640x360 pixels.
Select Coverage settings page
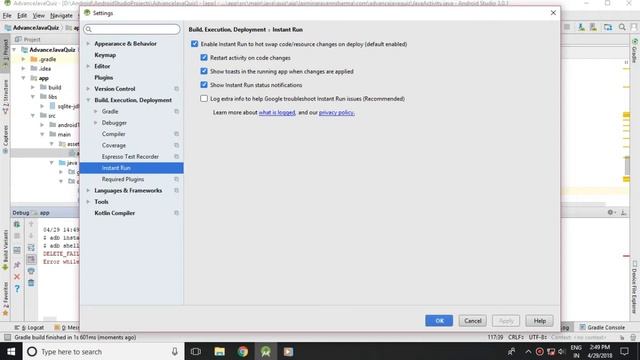tap(114, 145)
